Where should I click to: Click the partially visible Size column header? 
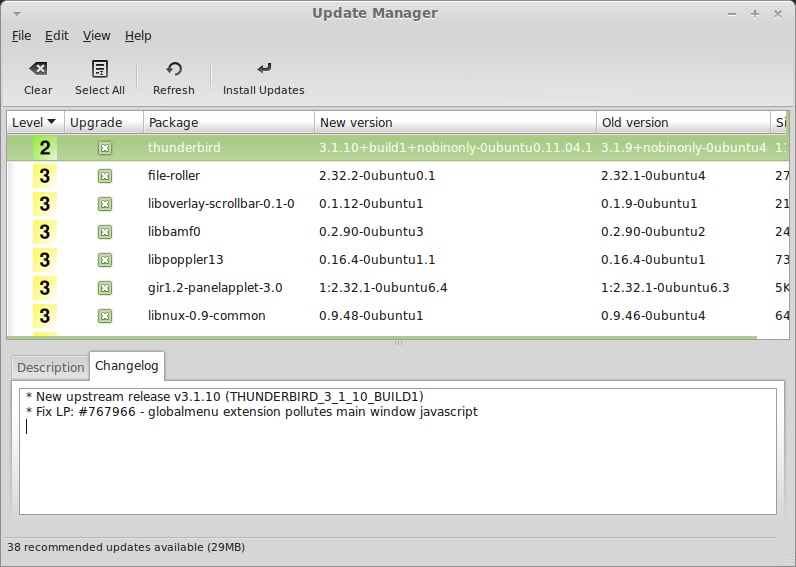pos(780,122)
